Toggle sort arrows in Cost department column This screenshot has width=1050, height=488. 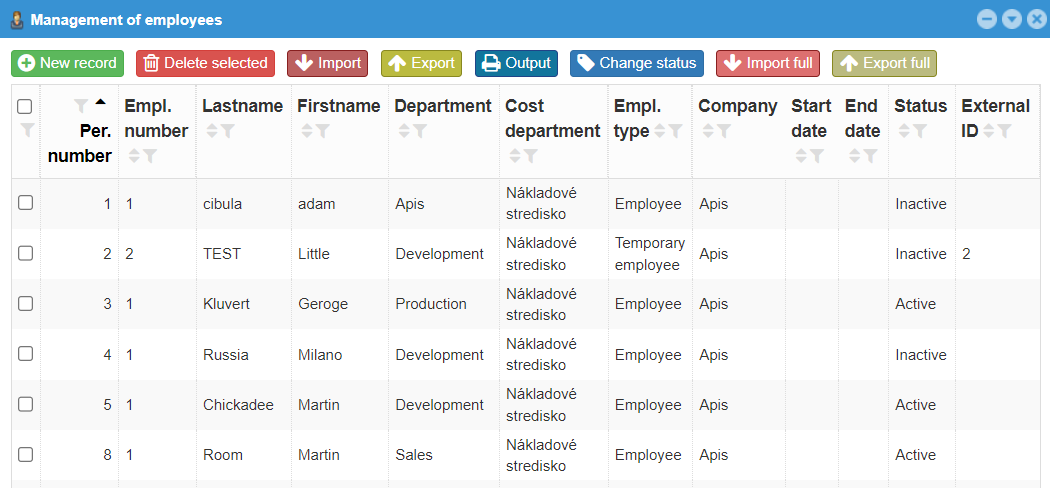point(514,156)
